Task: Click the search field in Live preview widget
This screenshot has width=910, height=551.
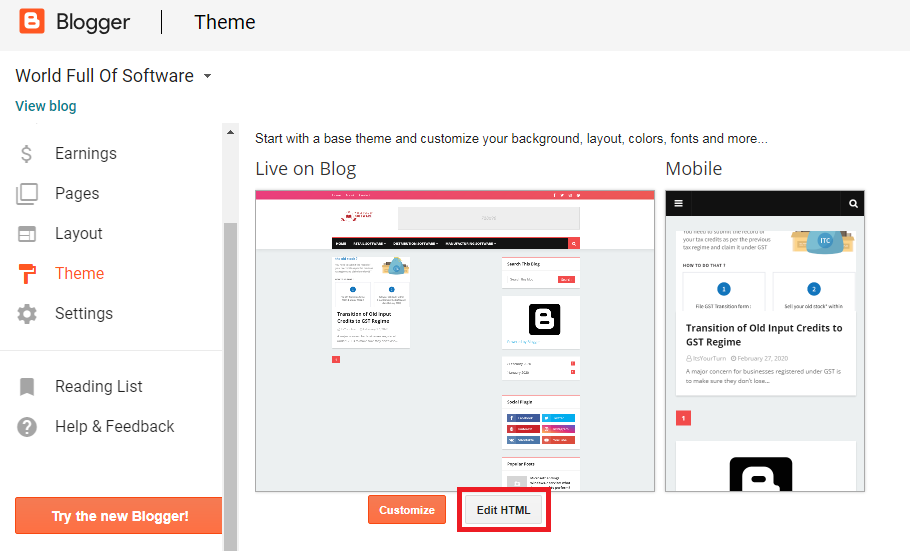Action: [532, 279]
